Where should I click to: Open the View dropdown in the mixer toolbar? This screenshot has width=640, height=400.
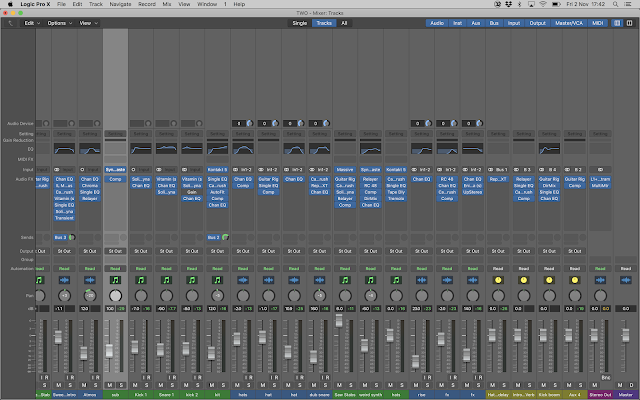pyautogui.click(x=89, y=23)
